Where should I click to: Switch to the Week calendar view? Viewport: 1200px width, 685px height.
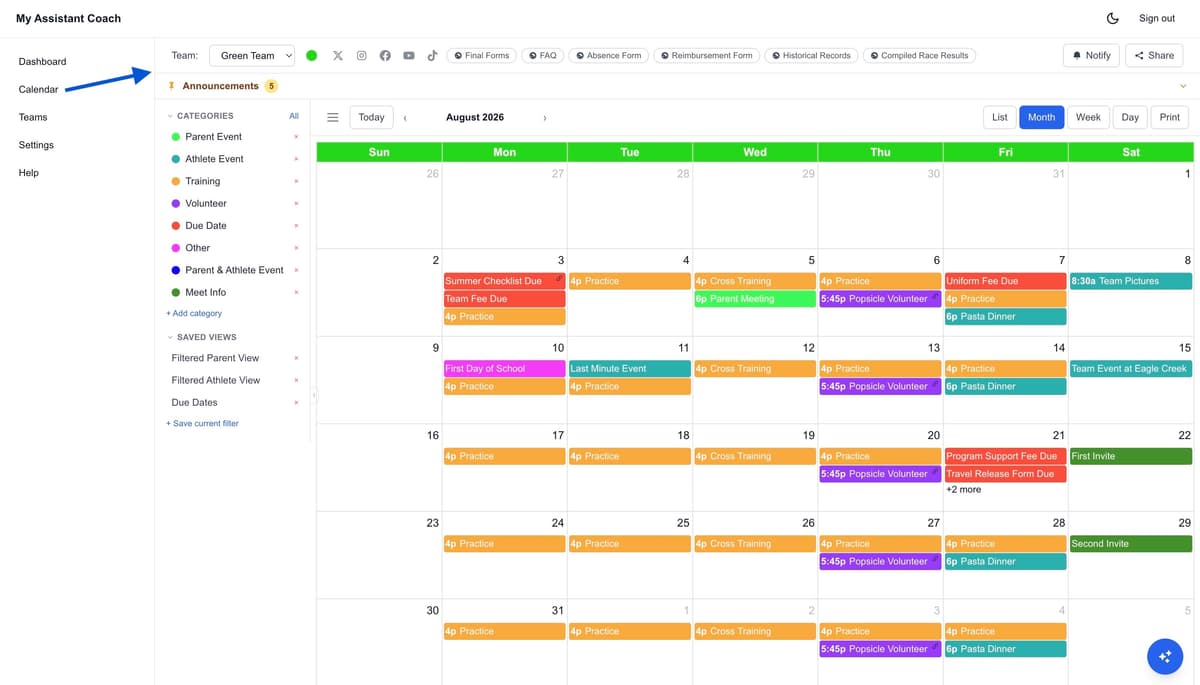[1088, 117]
